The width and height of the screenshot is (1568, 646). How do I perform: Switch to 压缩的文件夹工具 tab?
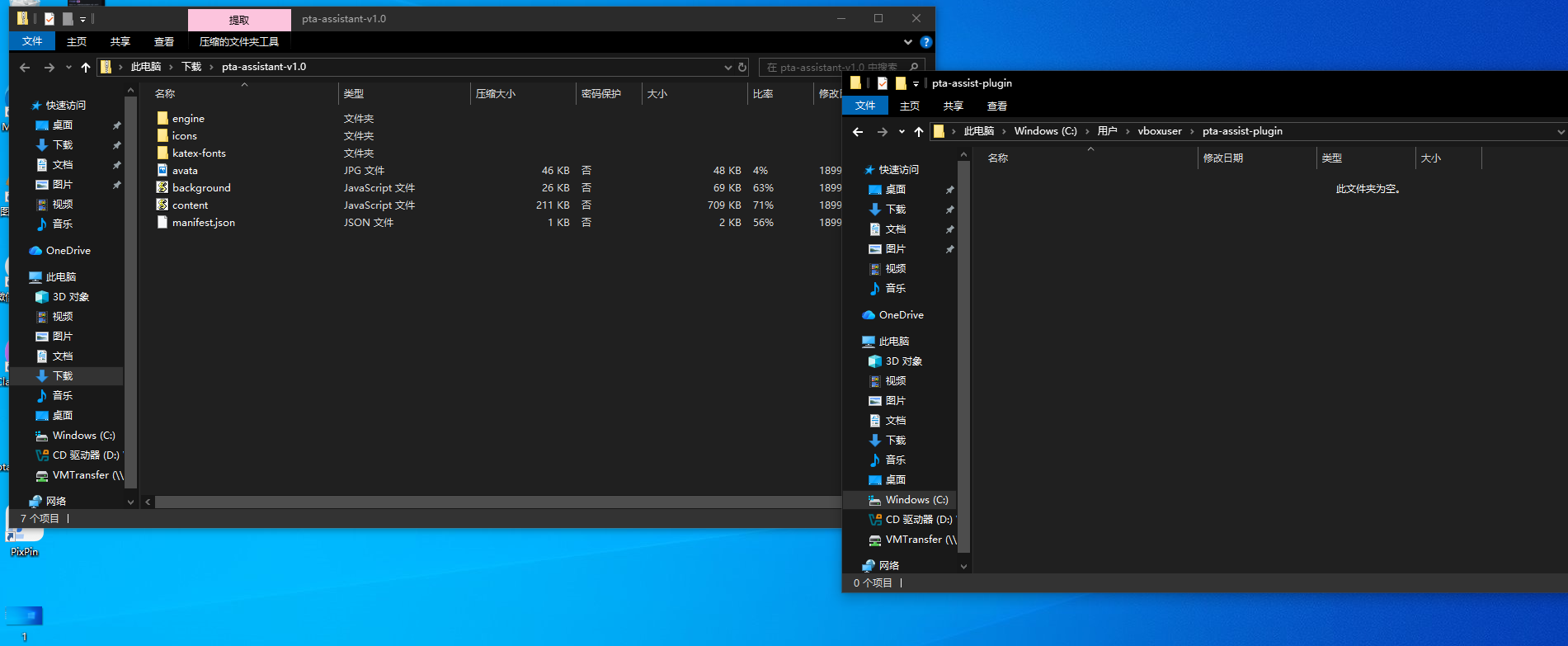239,41
